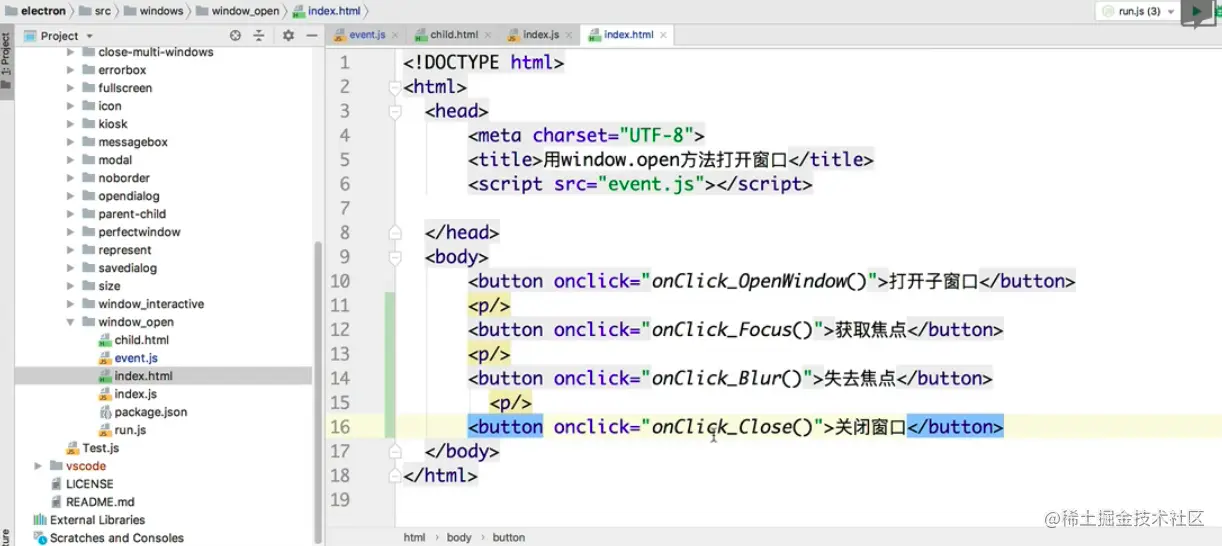This screenshot has width=1222, height=546.
Task: Click the External Libraries icon
Action: point(40,520)
